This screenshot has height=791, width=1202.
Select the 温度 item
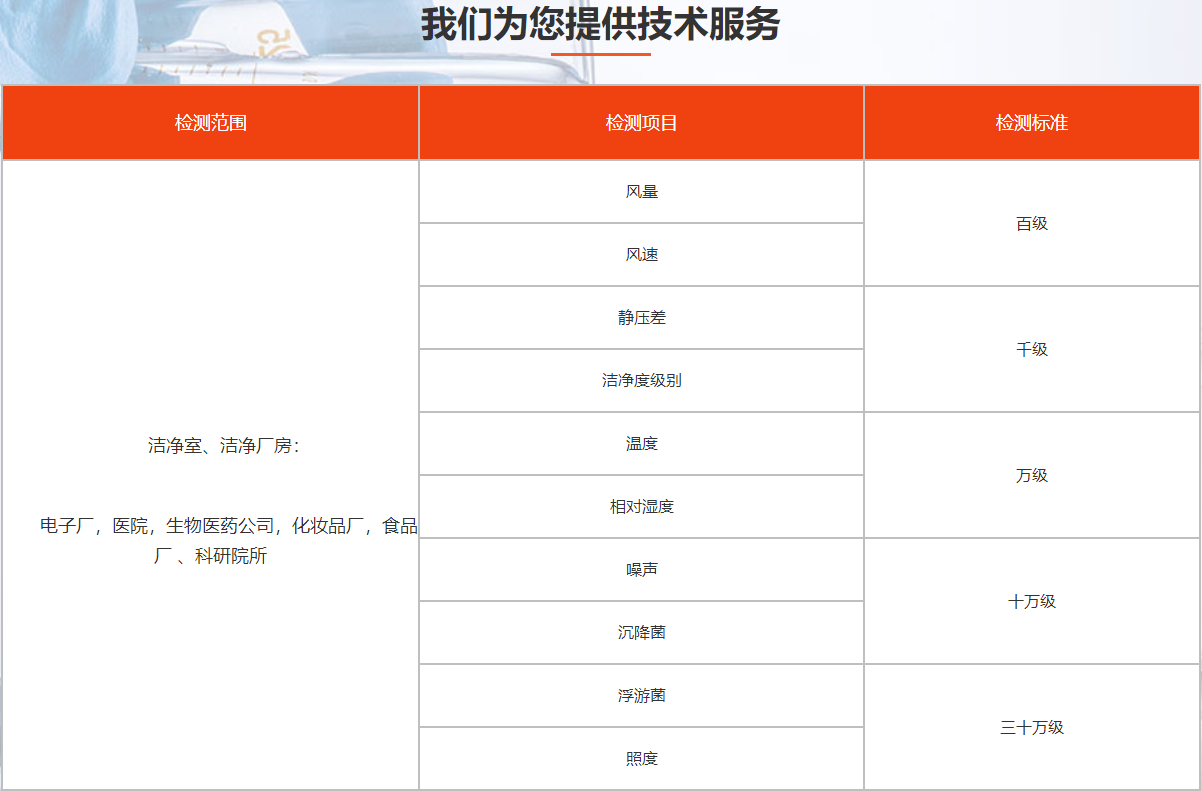641,443
